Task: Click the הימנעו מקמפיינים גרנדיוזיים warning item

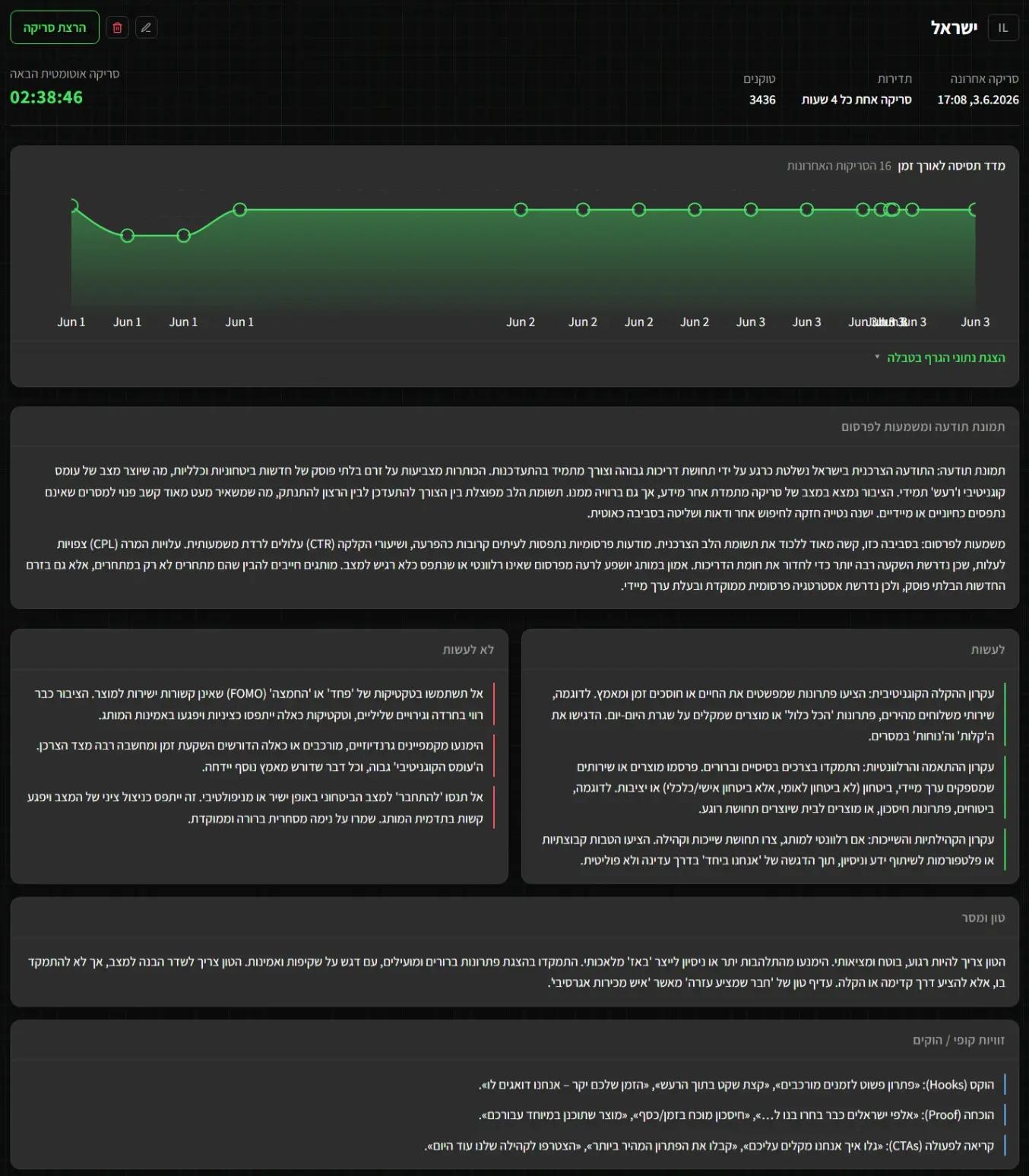Action: click(260, 756)
